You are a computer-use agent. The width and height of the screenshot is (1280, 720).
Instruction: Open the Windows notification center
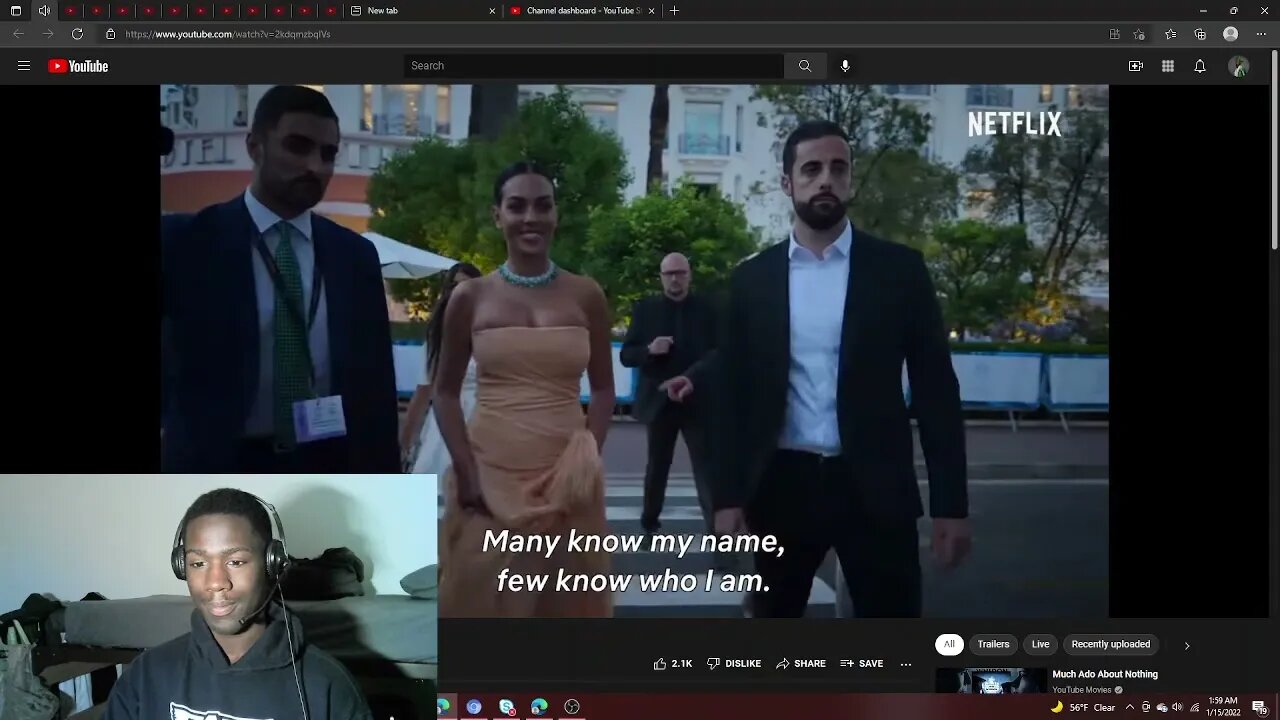click(1259, 707)
